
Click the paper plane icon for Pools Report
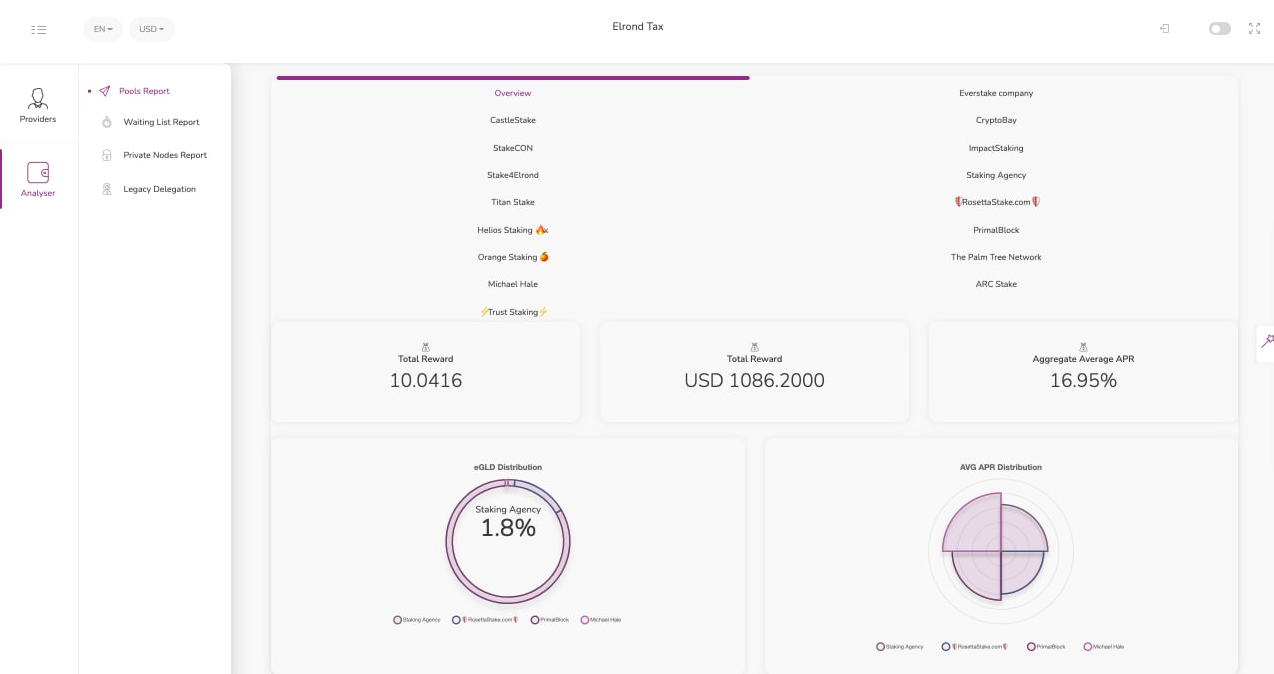tap(105, 91)
